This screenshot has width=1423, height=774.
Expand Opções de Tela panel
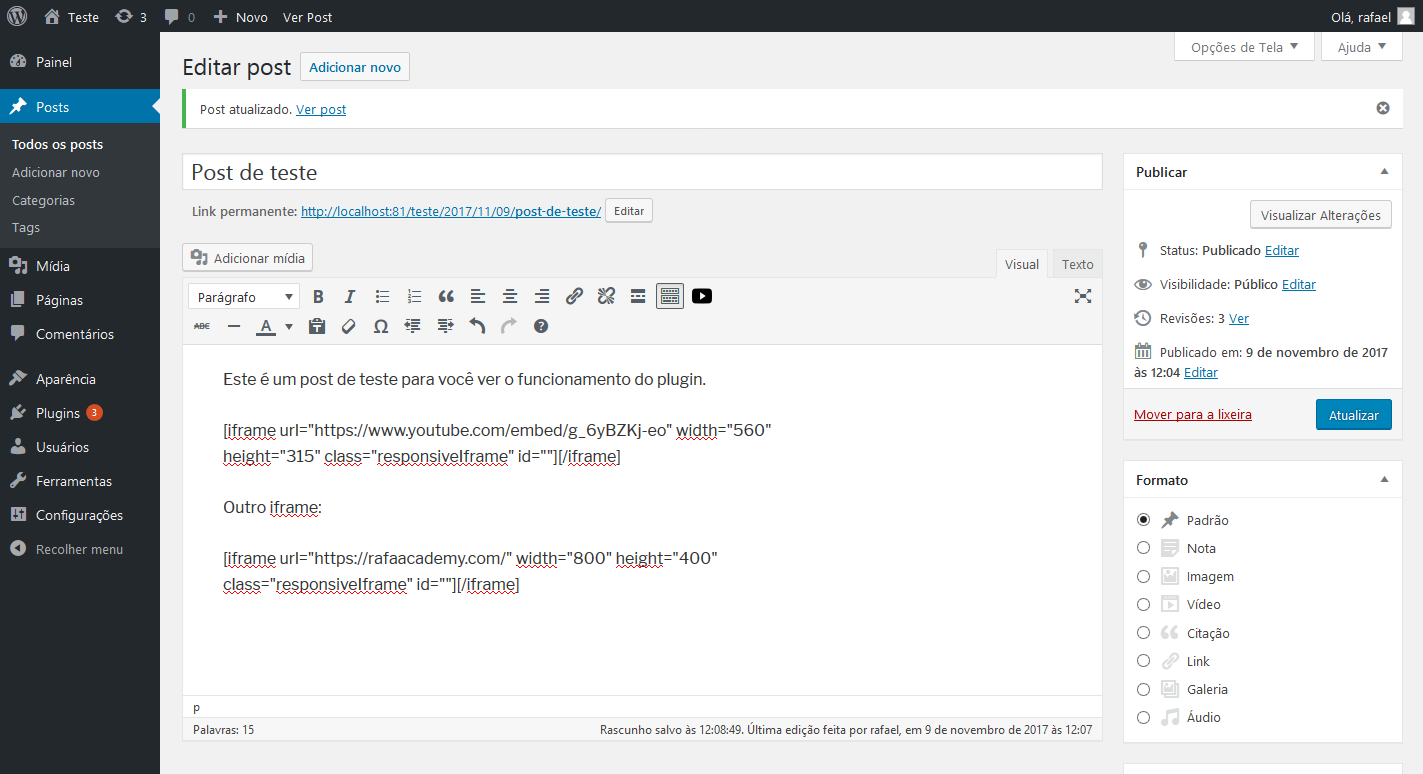tap(1244, 47)
